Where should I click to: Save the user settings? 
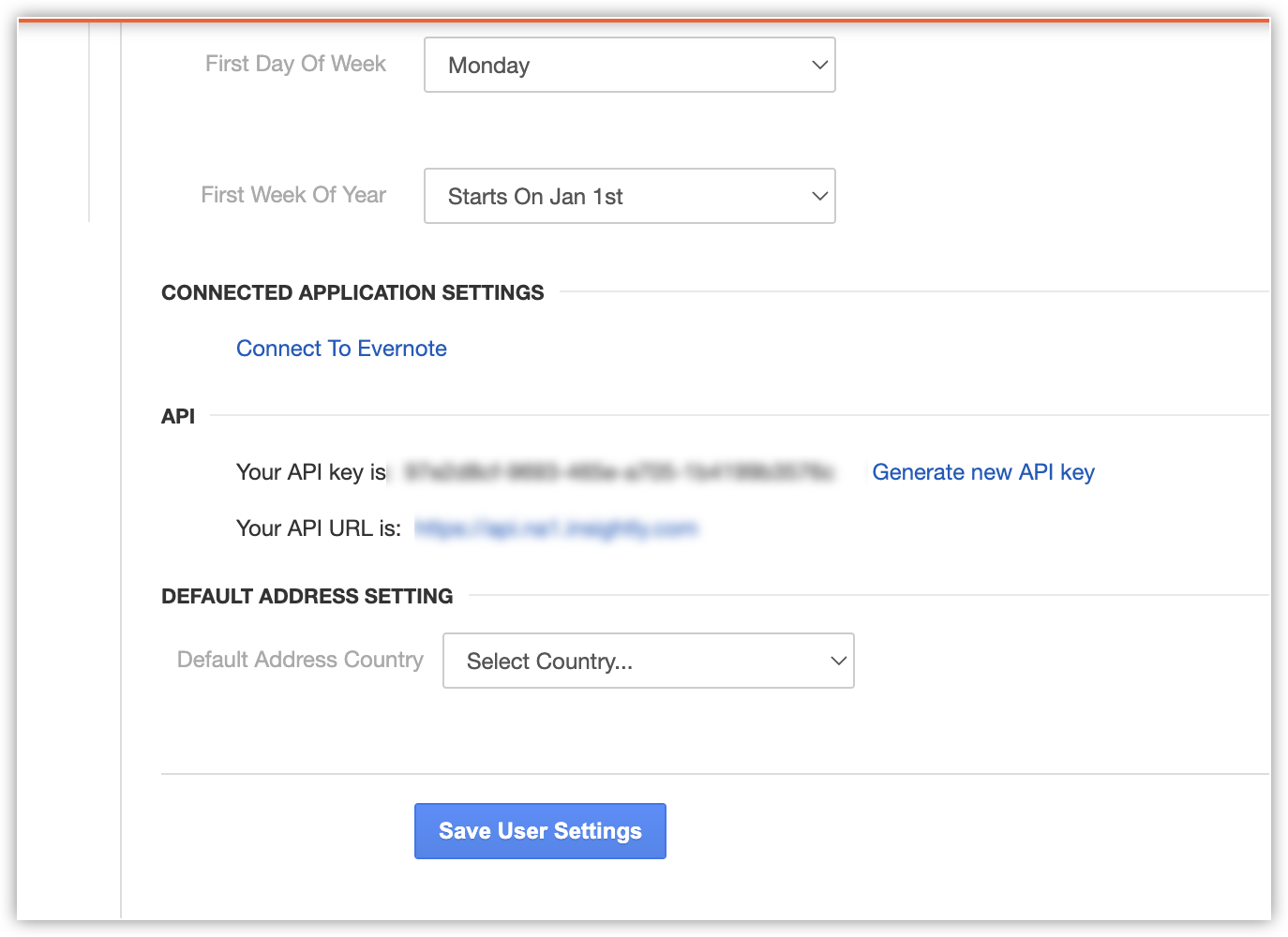click(x=540, y=831)
